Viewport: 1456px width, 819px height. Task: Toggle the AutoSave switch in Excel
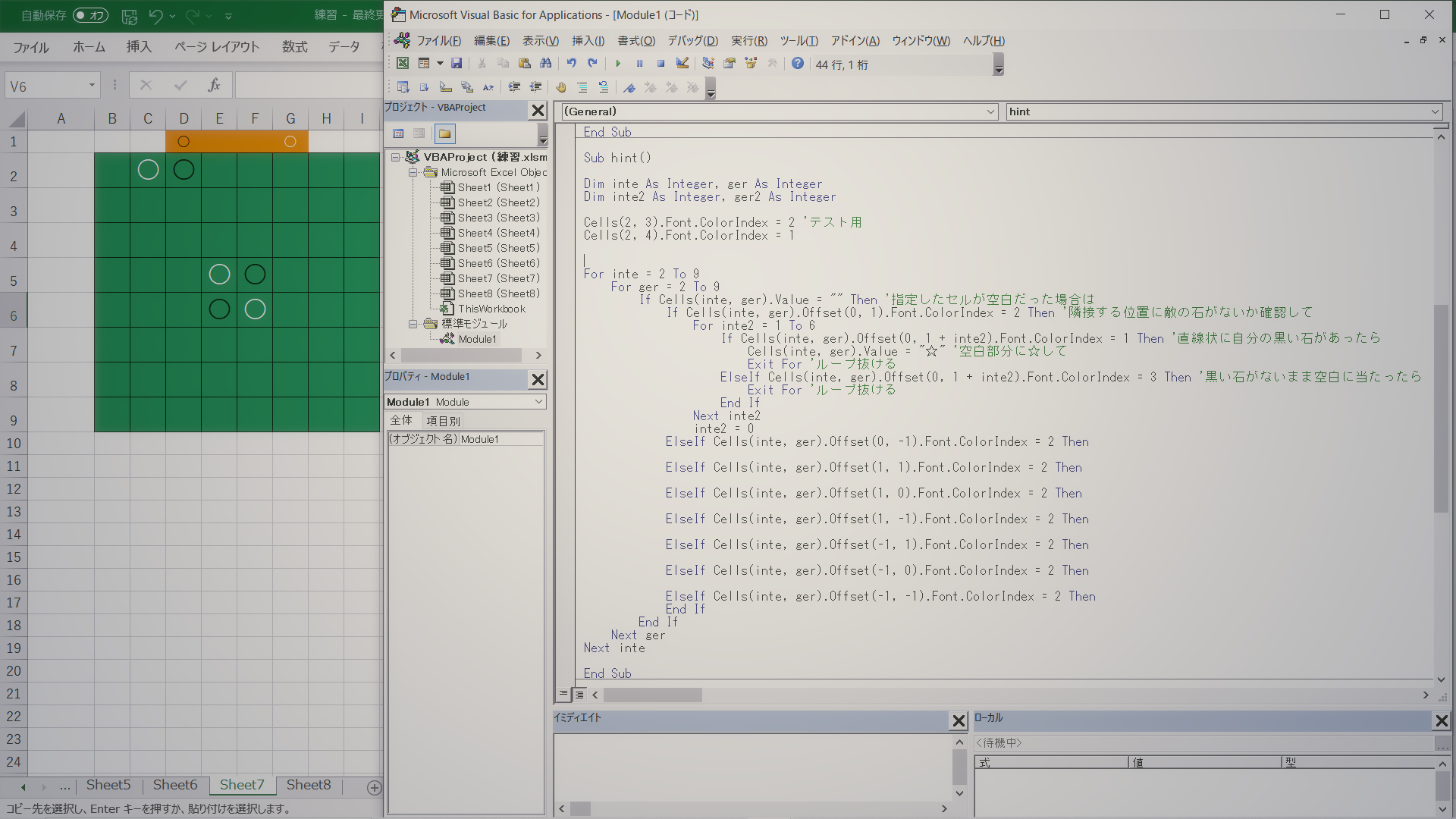[90, 15]
